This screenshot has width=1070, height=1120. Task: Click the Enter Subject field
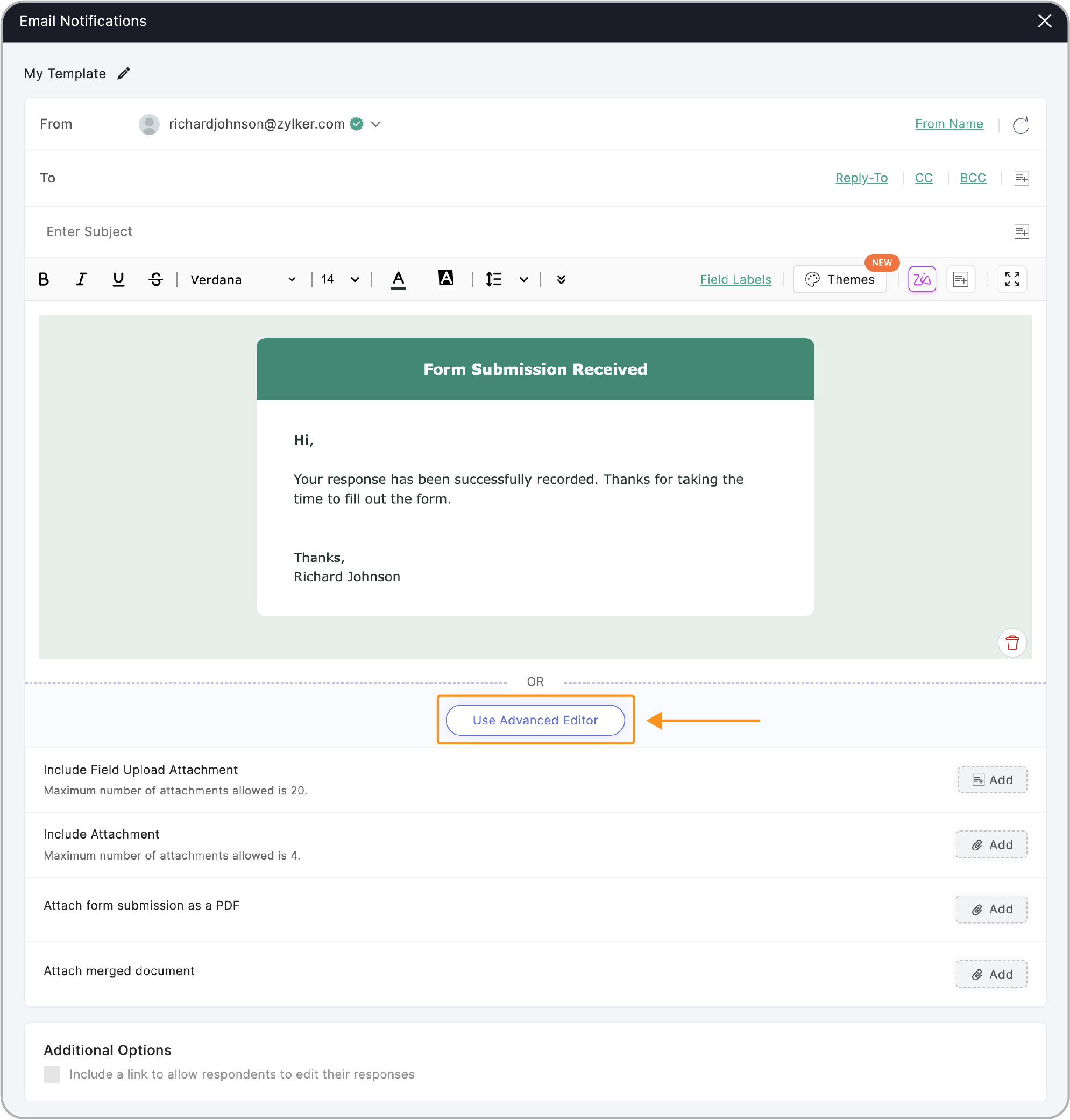513,231
